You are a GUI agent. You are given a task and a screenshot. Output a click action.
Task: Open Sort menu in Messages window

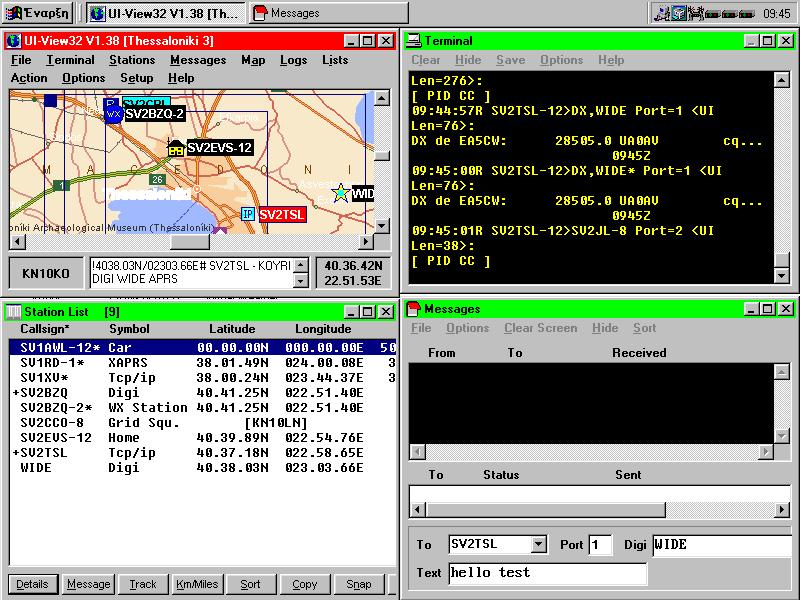point(645,328)
